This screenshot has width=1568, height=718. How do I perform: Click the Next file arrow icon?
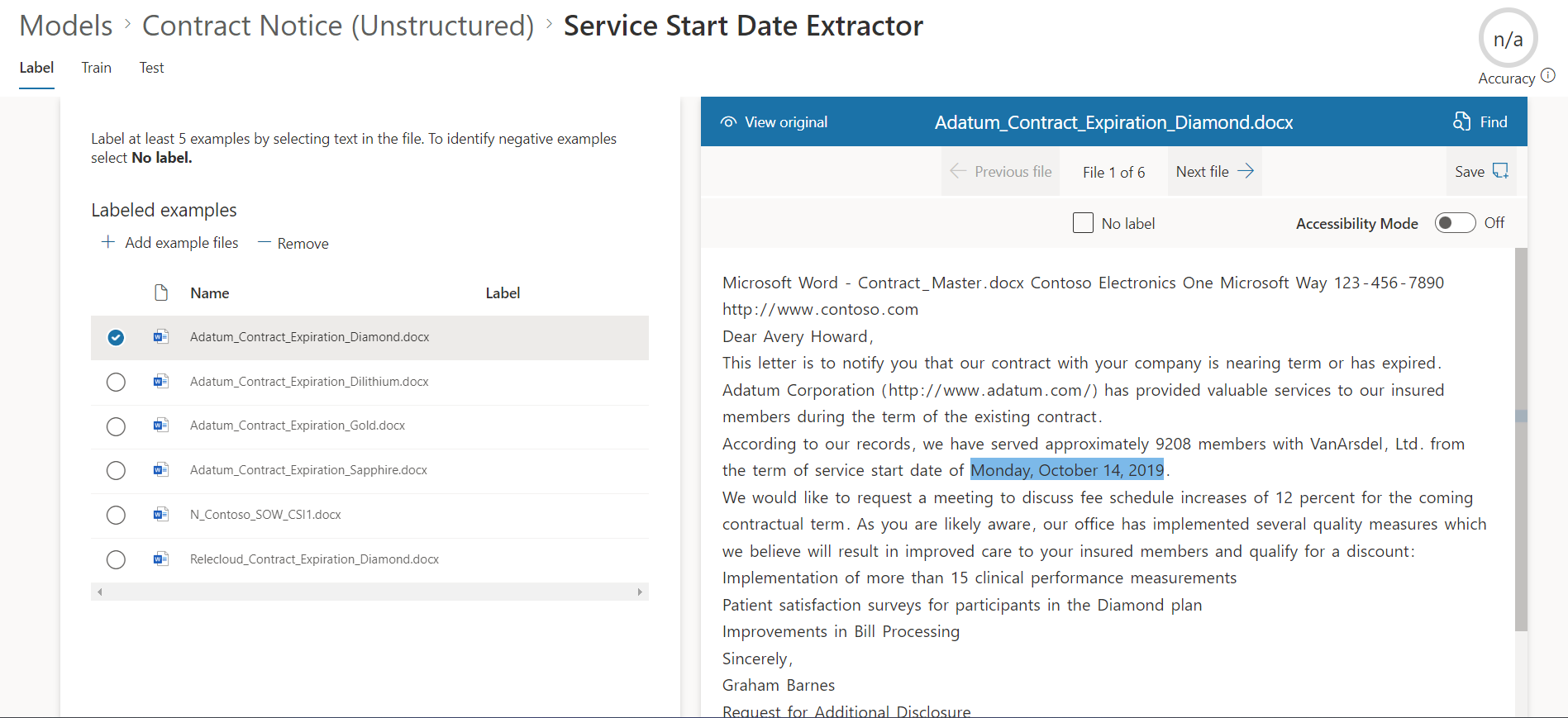[1246, 171]
